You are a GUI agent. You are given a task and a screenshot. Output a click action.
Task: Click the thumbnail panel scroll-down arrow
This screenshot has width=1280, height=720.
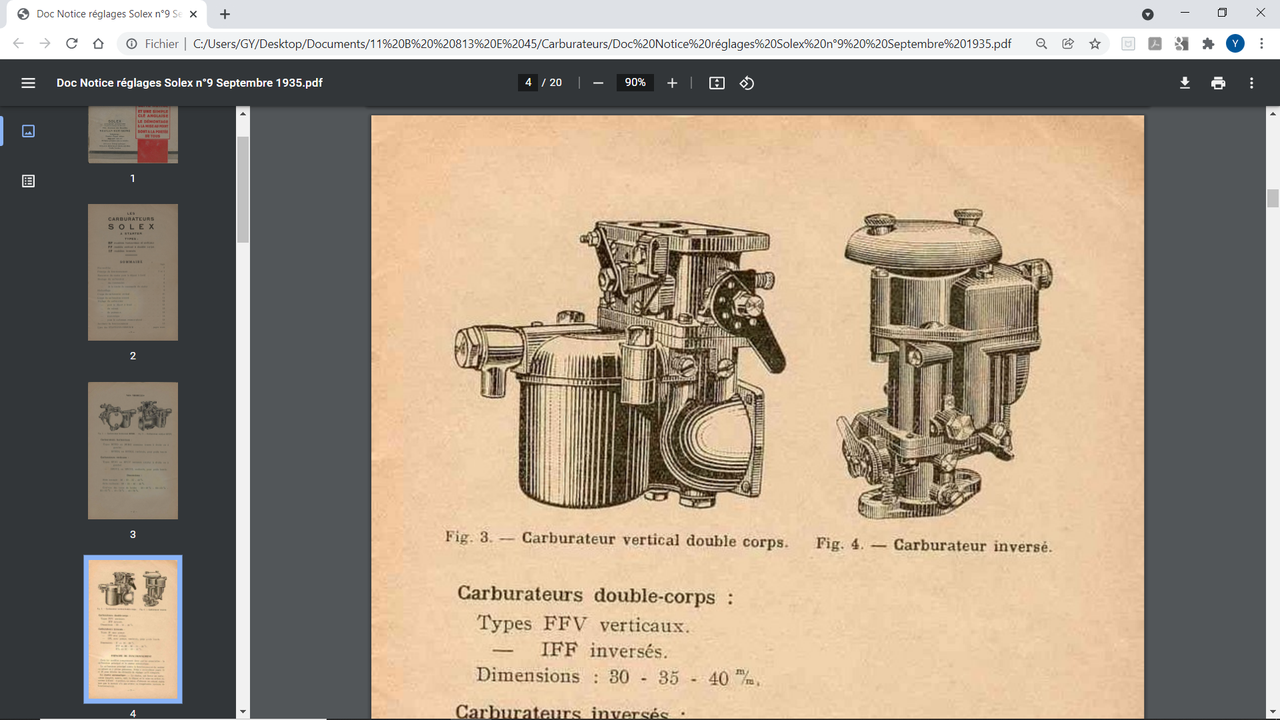(243, 712)
